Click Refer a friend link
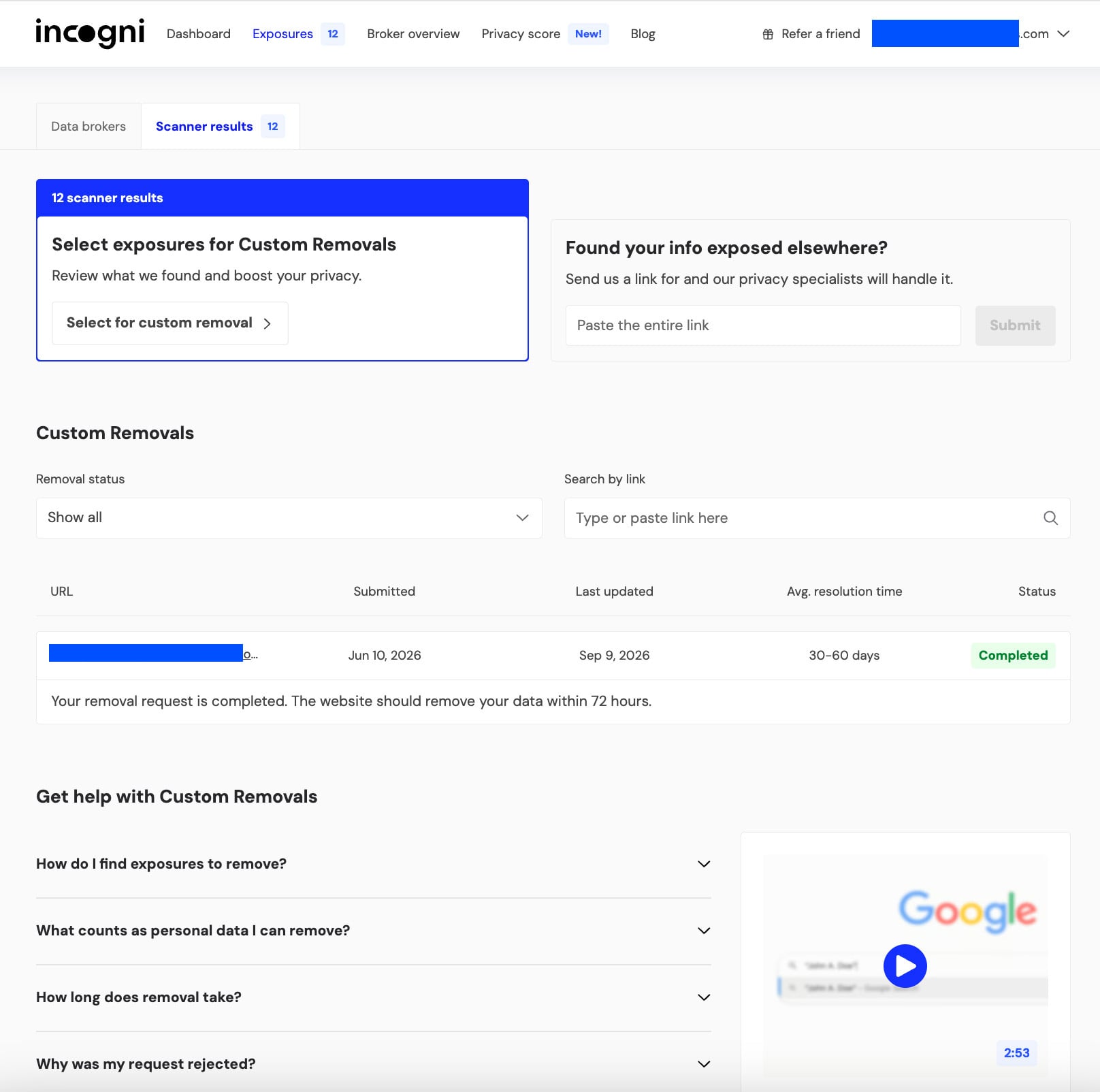This screenshot has width=1100, height=1092. tap(820, 34)
